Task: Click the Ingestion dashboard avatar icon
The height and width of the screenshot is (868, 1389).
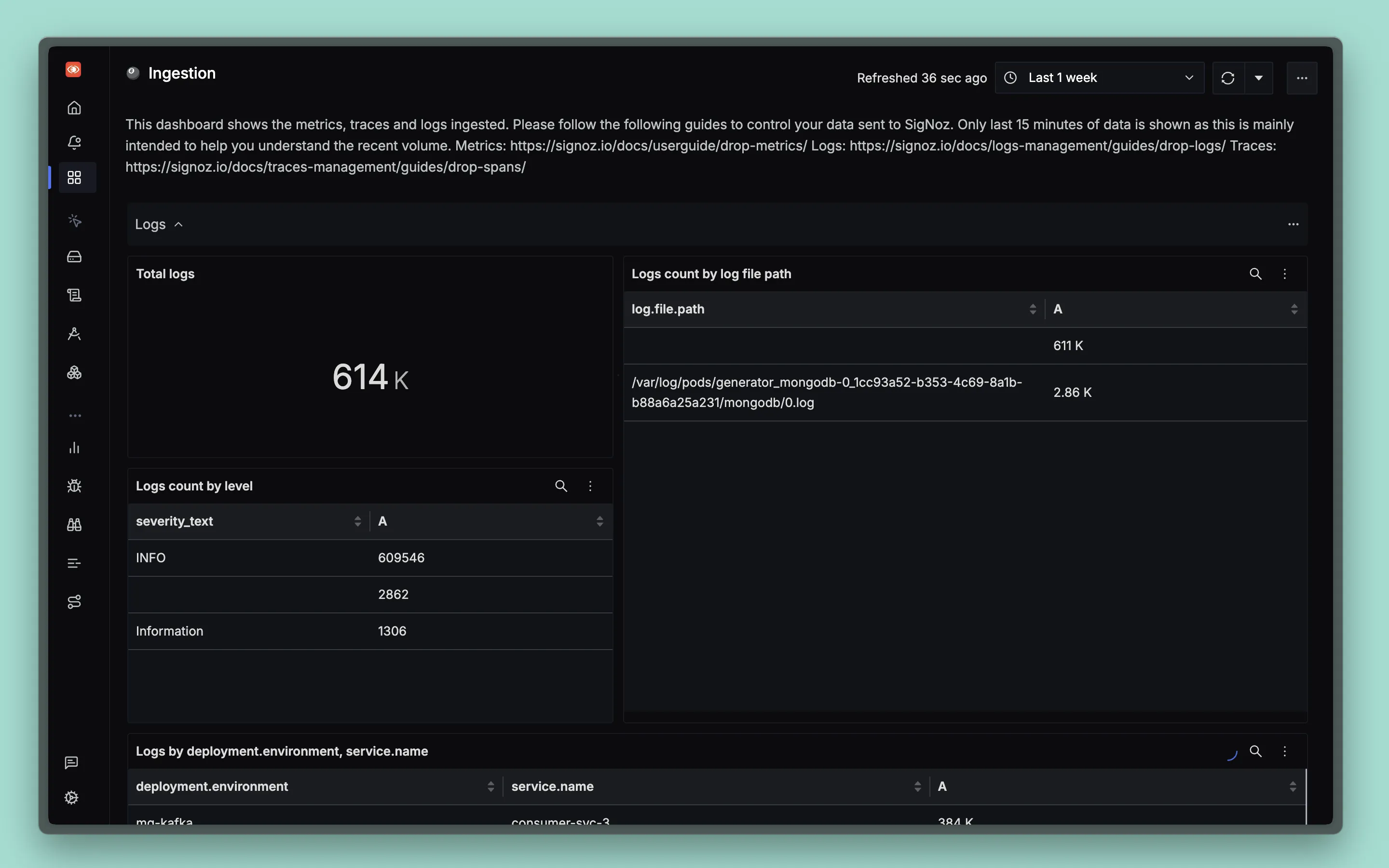Action: 133,73
